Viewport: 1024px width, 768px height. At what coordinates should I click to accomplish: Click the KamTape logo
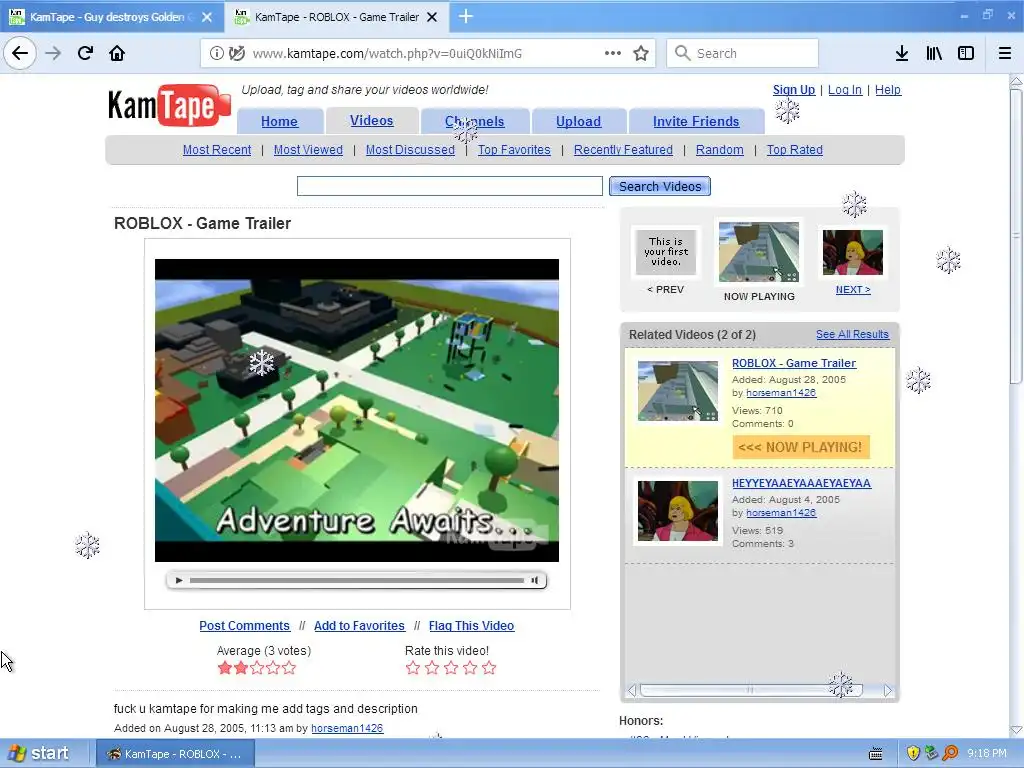click(170, 105)
